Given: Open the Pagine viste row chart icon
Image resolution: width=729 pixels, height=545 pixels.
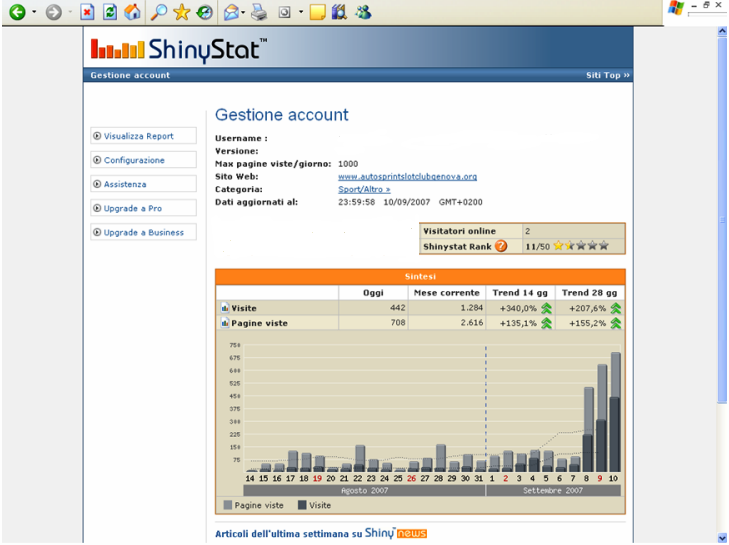Looking at the screenshot, I should click(x=225, y=323).
